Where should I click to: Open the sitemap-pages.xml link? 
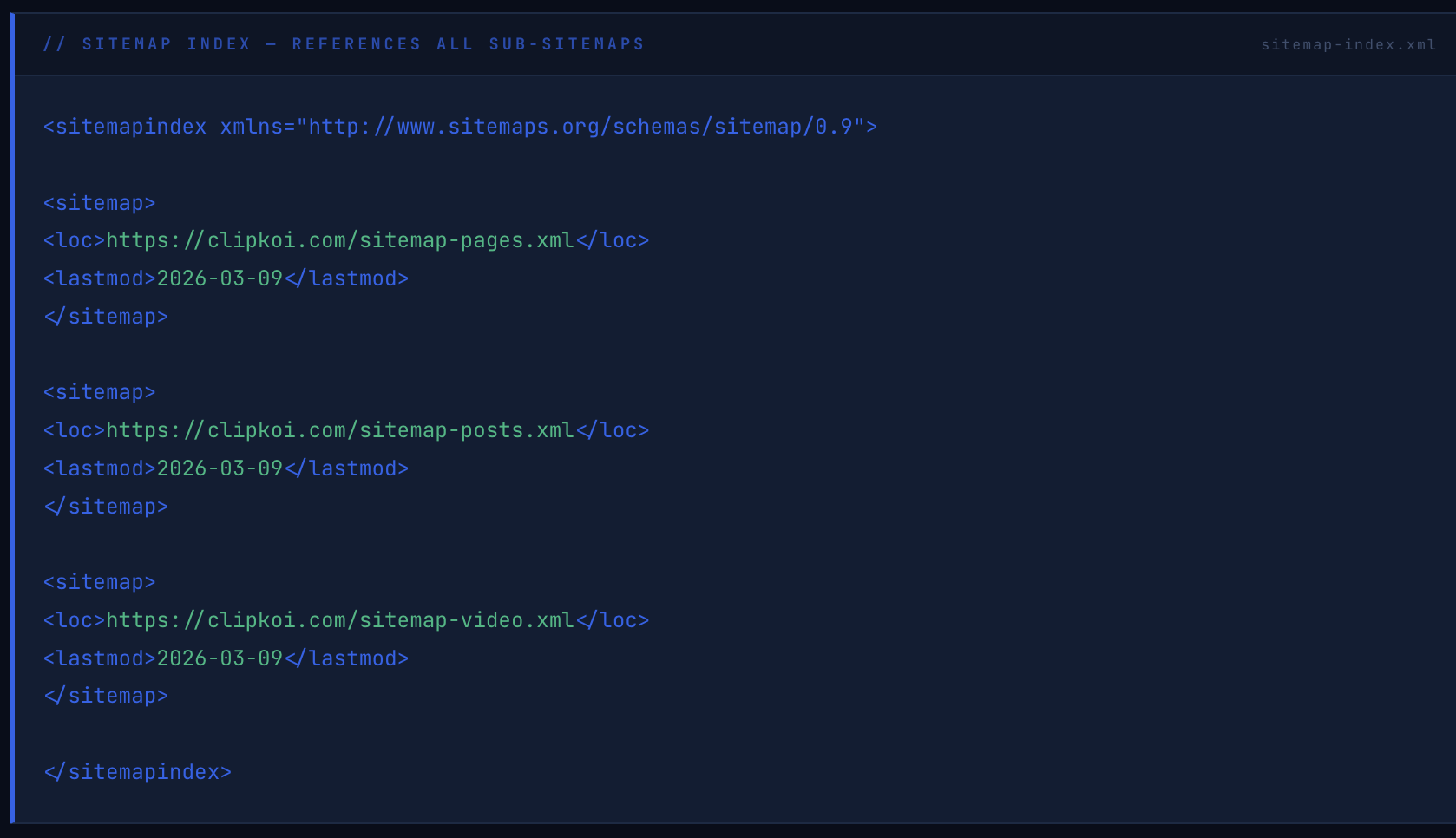pos(338,240)
